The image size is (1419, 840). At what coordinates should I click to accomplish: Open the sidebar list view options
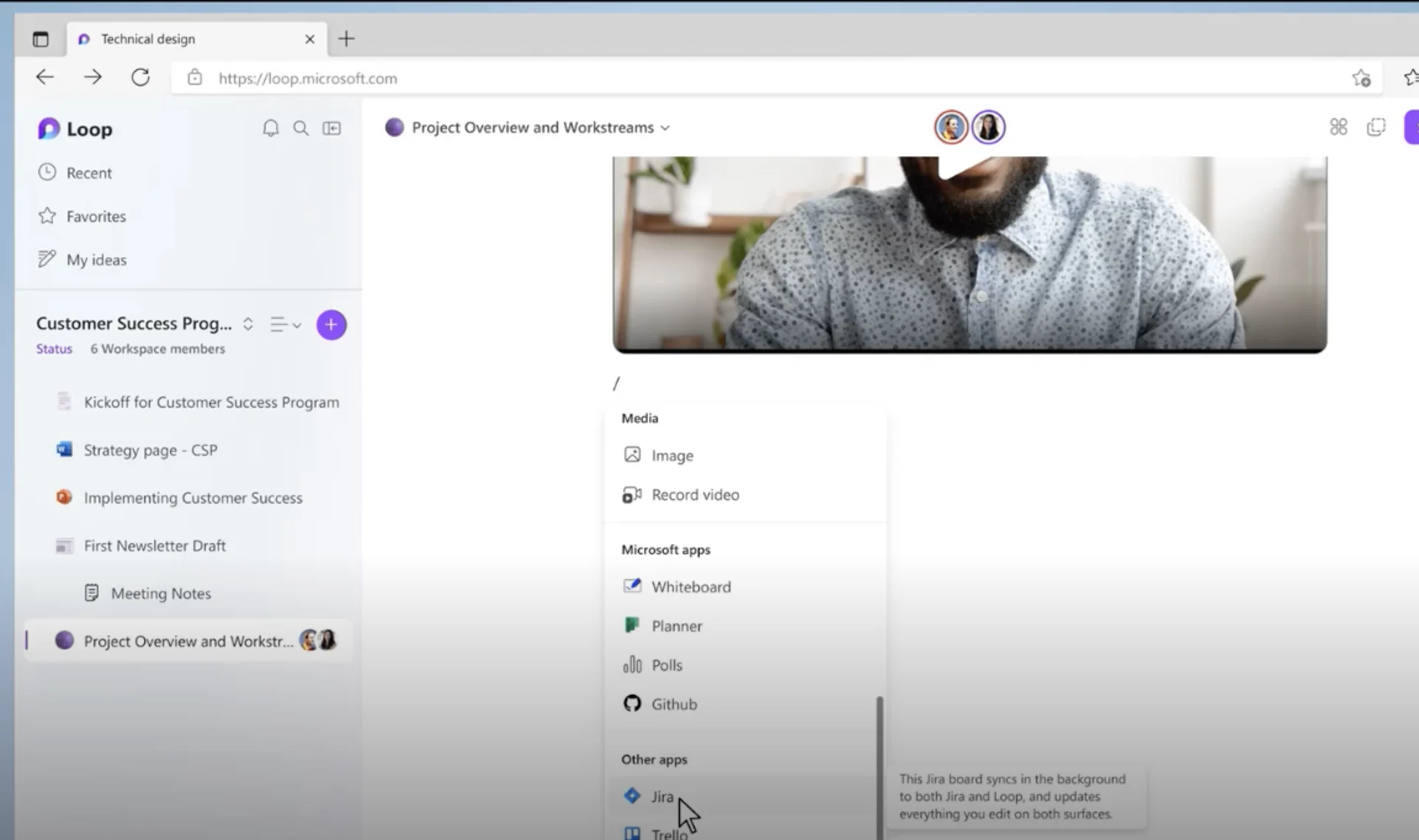[285, 324]
